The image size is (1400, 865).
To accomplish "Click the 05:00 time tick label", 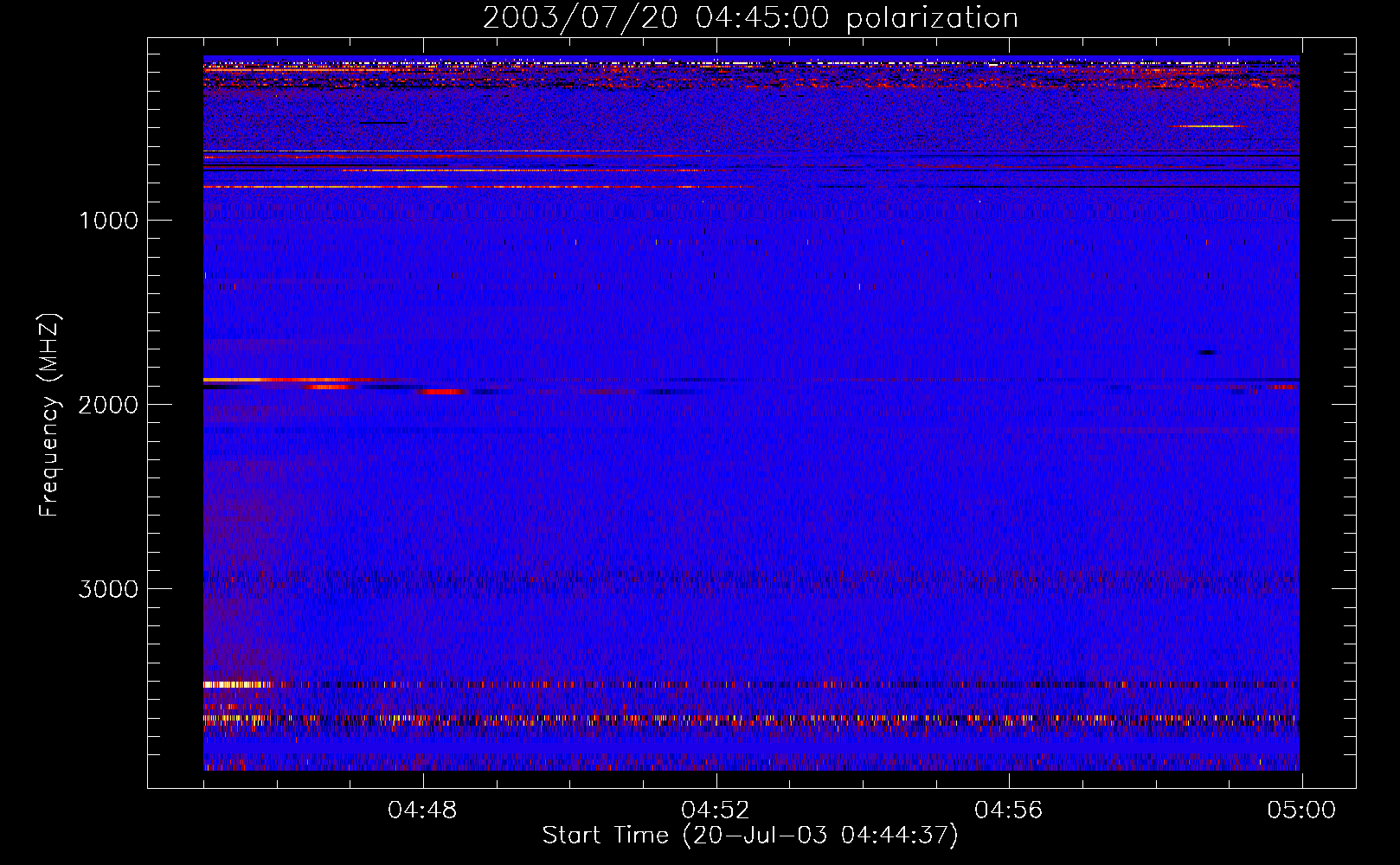I will tap(1301, 811).
